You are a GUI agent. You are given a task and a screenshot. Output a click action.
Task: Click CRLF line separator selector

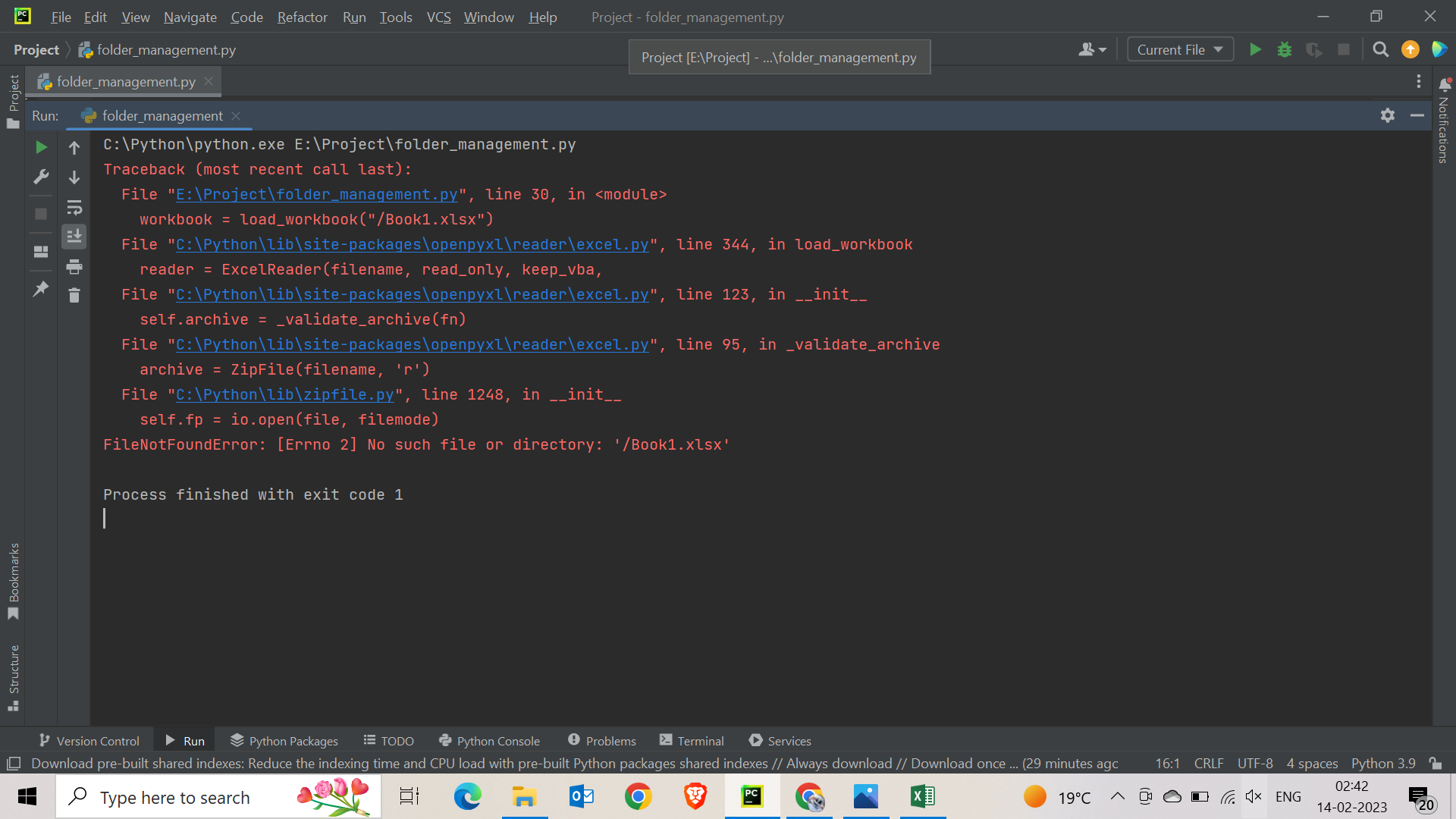coord(1209,763)
